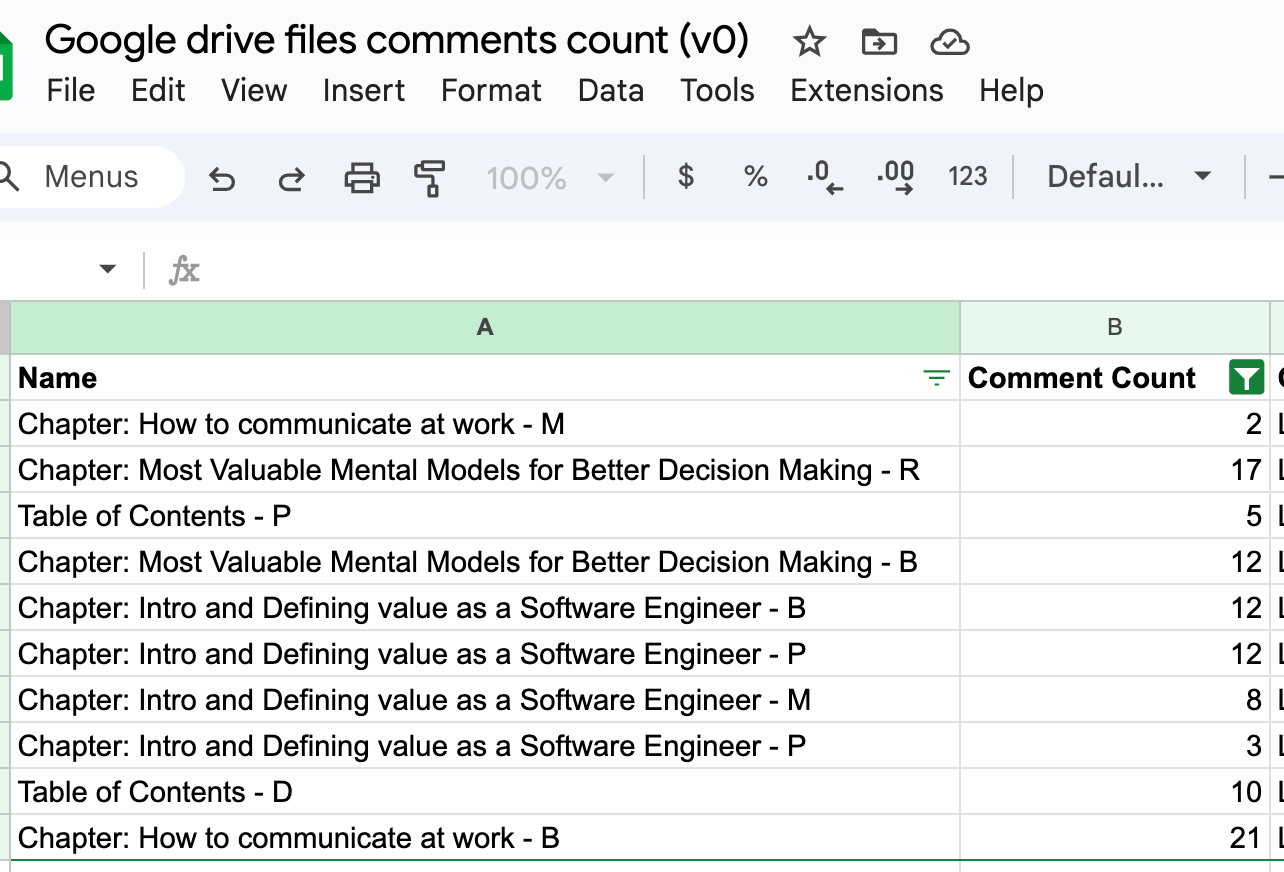Format selection as percent
Screen dimensions: 1284x872
[x=755, y=176]
